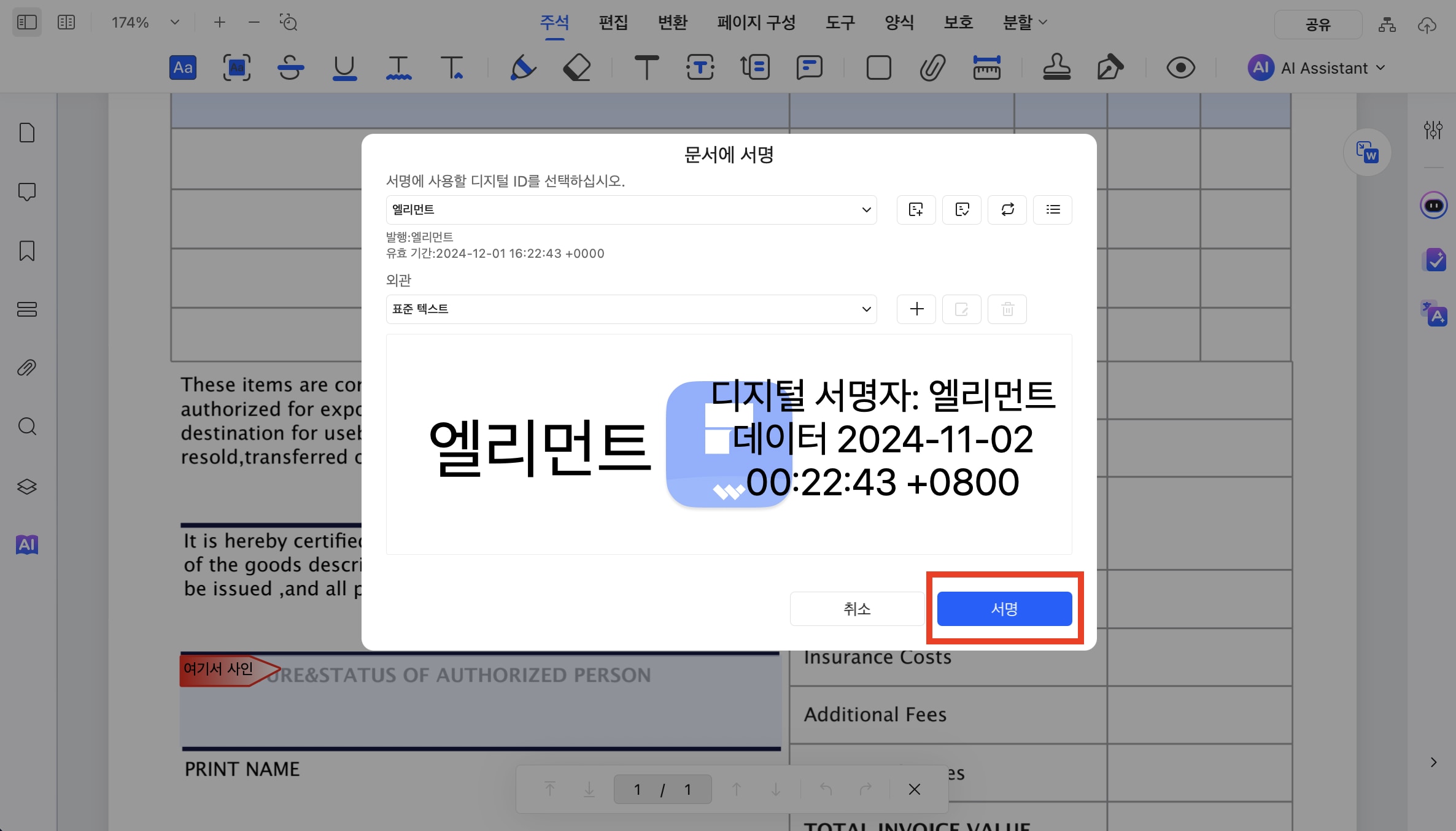Click page number input field
Viewport: 1456px width, 831px height.
pos(637,789)
